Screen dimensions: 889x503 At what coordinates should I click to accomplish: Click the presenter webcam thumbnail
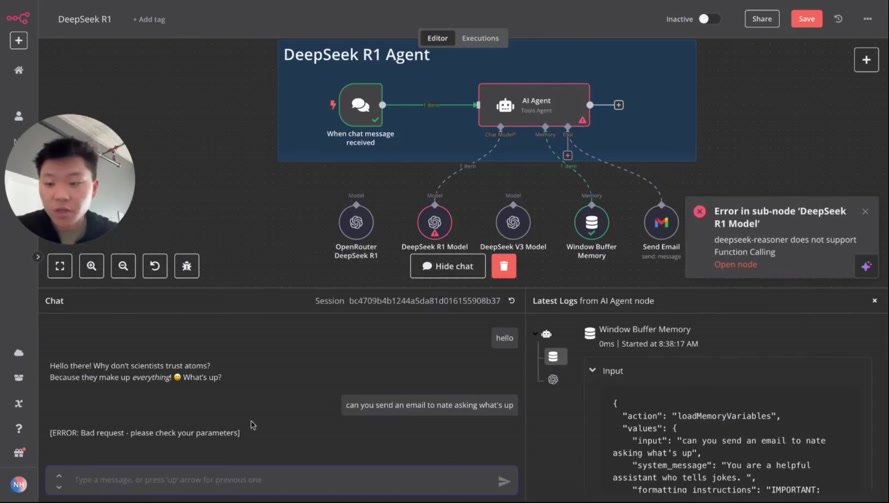(x=70, y=179)
